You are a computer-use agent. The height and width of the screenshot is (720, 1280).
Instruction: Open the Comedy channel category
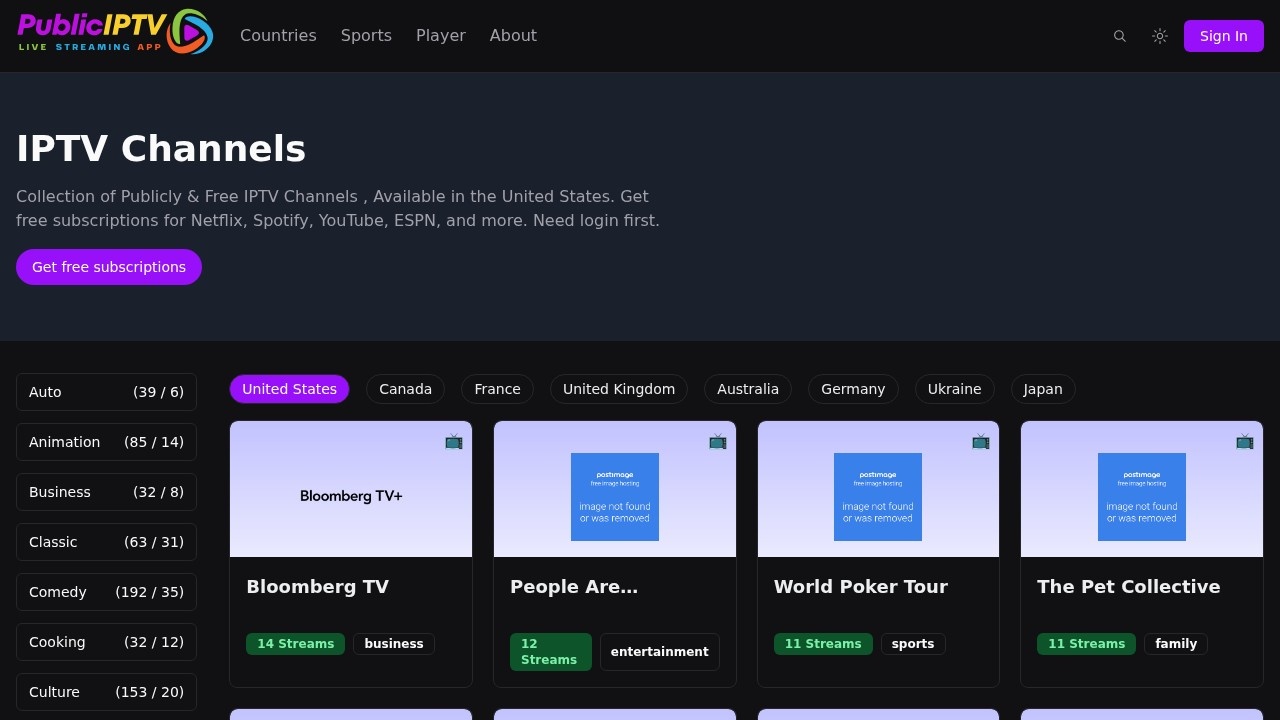point(106,592)
